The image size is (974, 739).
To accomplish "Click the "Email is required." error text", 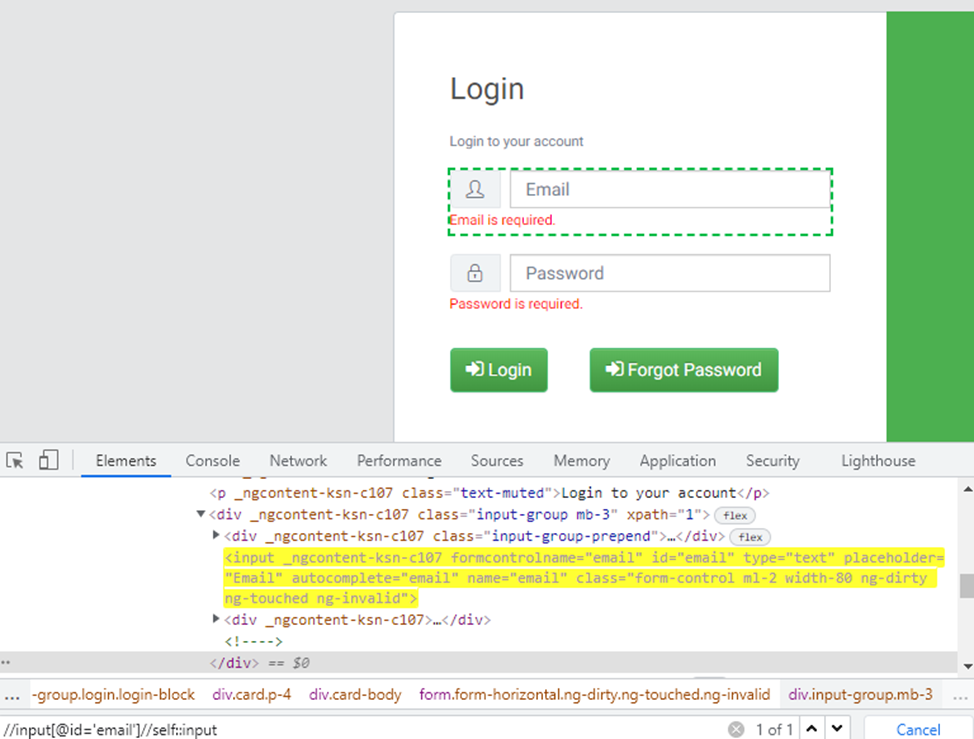I will tap(502, 220).
